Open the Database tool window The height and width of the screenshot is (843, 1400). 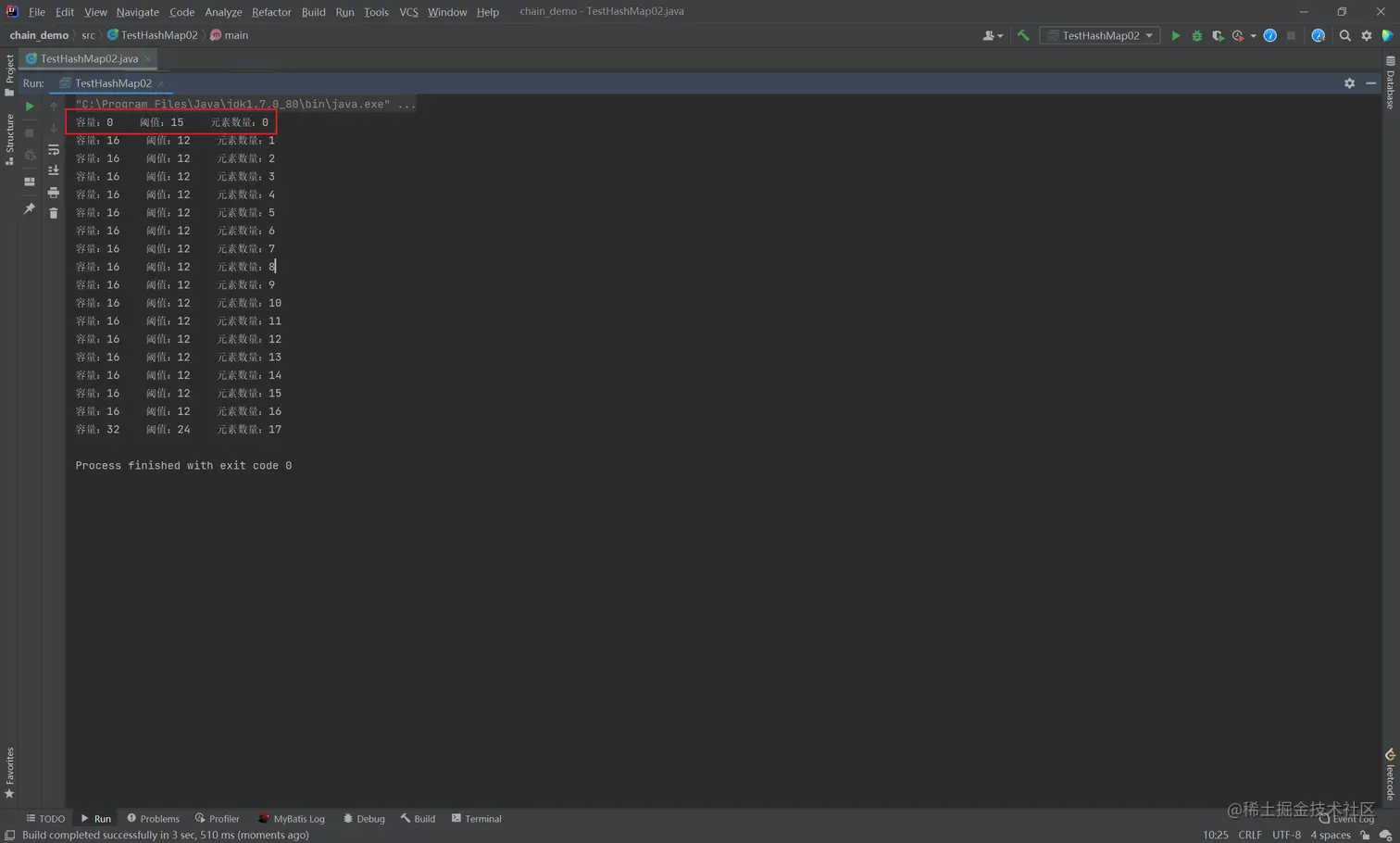1391,82
